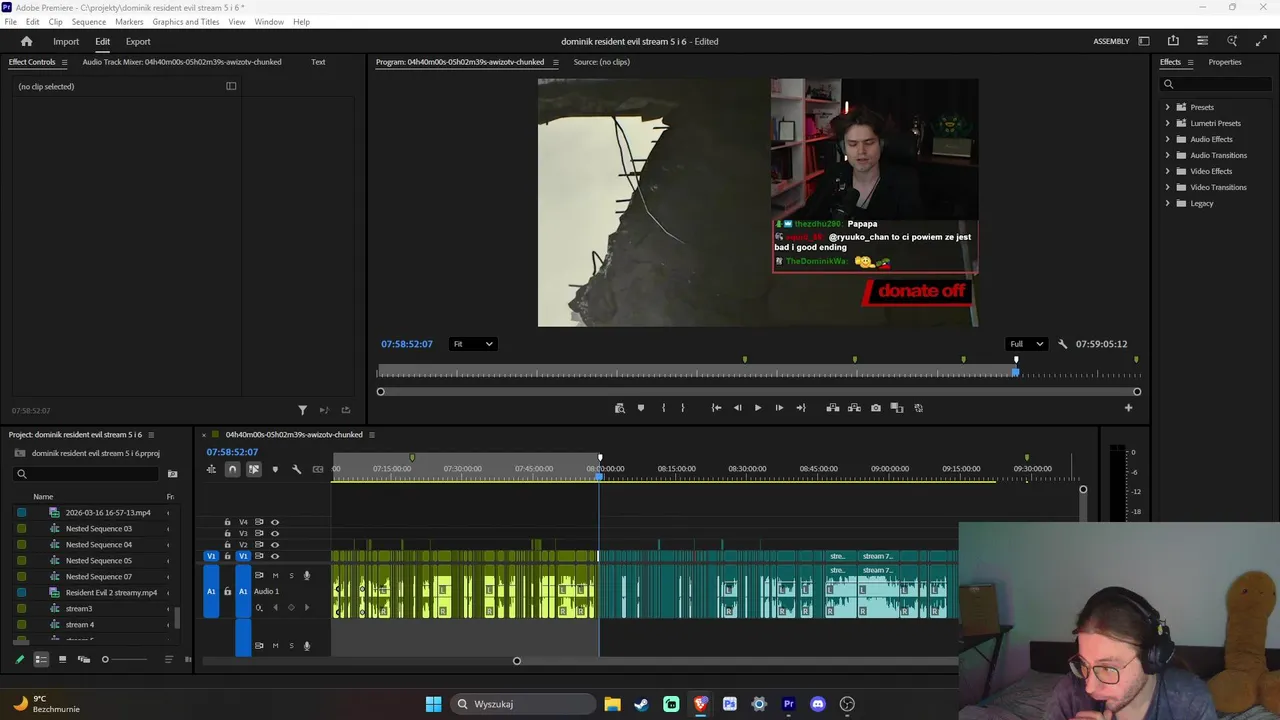Solo the Audio 1 track
The image size is (1280, 720).
tap(291, 575)
